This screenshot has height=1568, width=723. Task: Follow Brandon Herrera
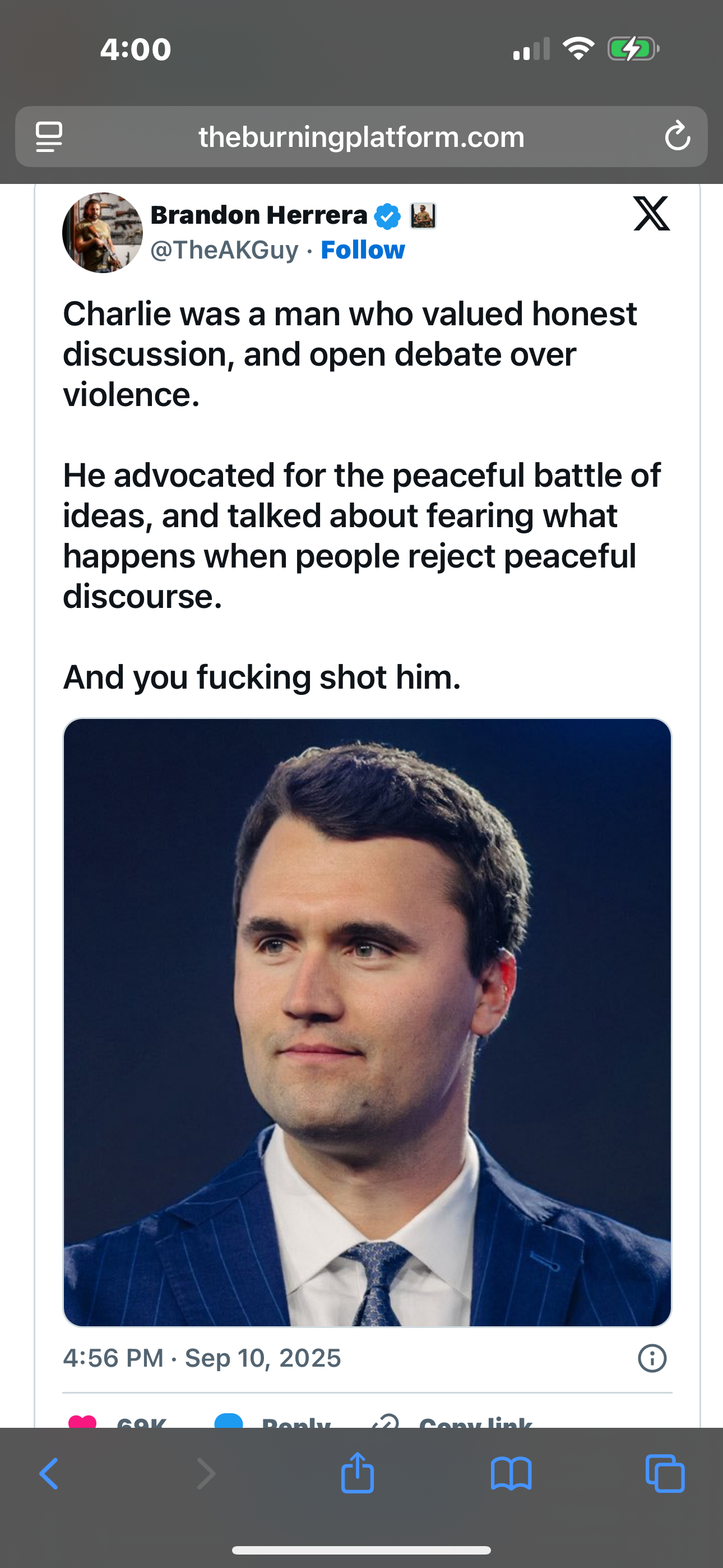(x=363, y=250)
